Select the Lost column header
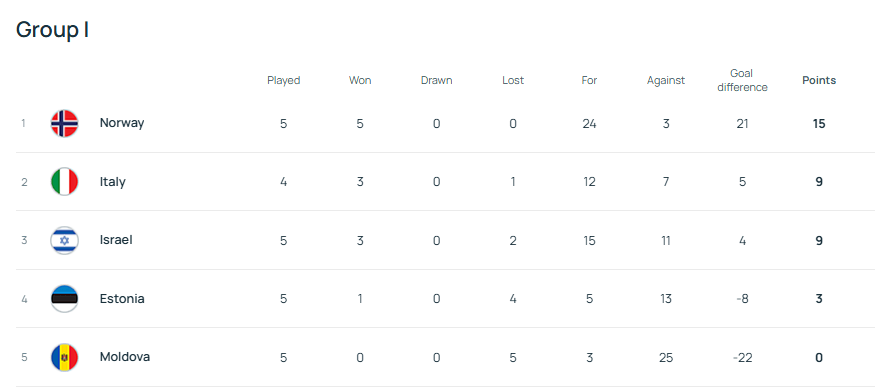 pyautogui.click(x=513, y=80)
